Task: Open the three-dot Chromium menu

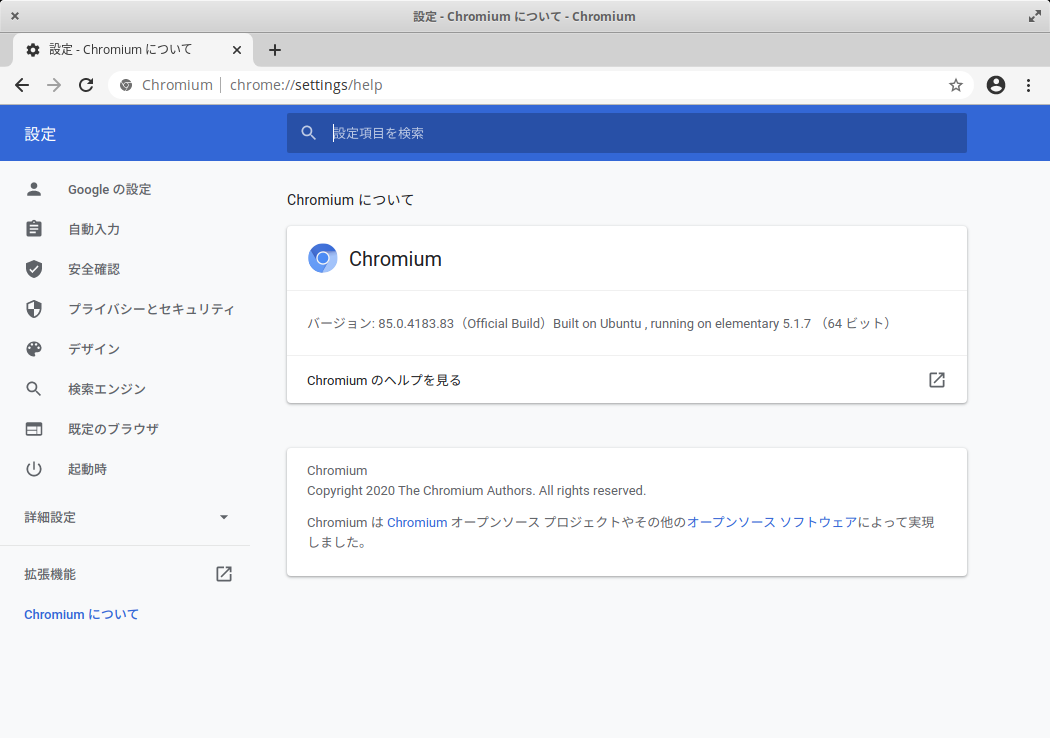Action: tap(1029, 85)
